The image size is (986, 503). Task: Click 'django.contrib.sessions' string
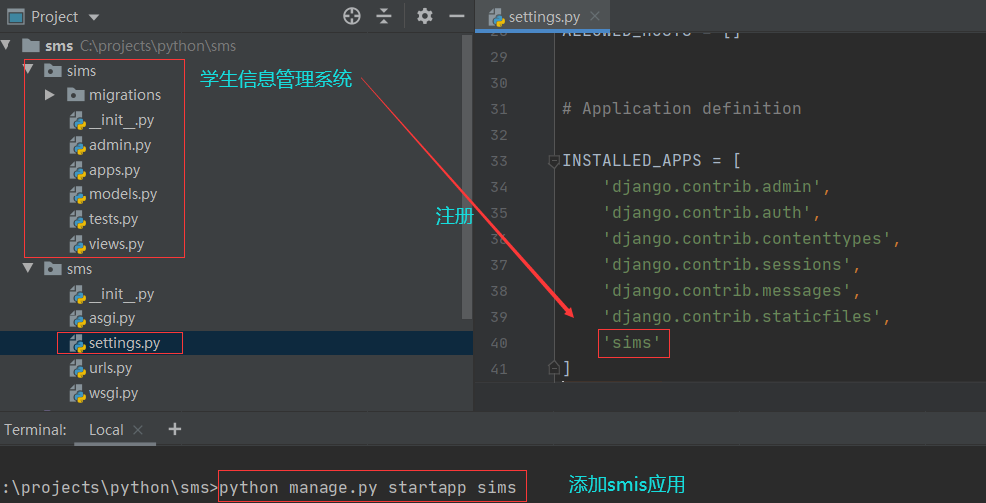point(727,265)
